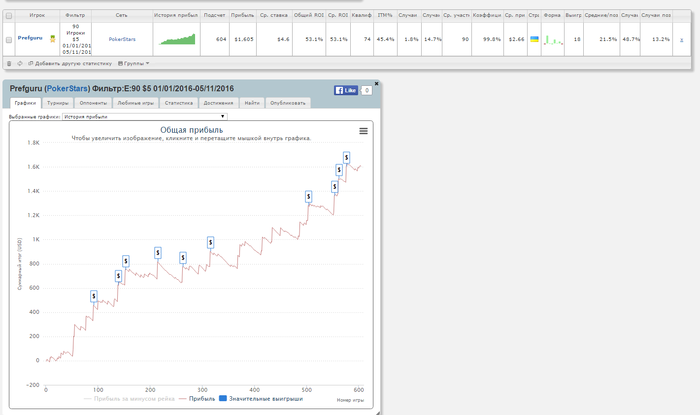Click the $ marker just above the 1K gridline
This screenshot has height=415, width=700.
[x=210, y=242]
